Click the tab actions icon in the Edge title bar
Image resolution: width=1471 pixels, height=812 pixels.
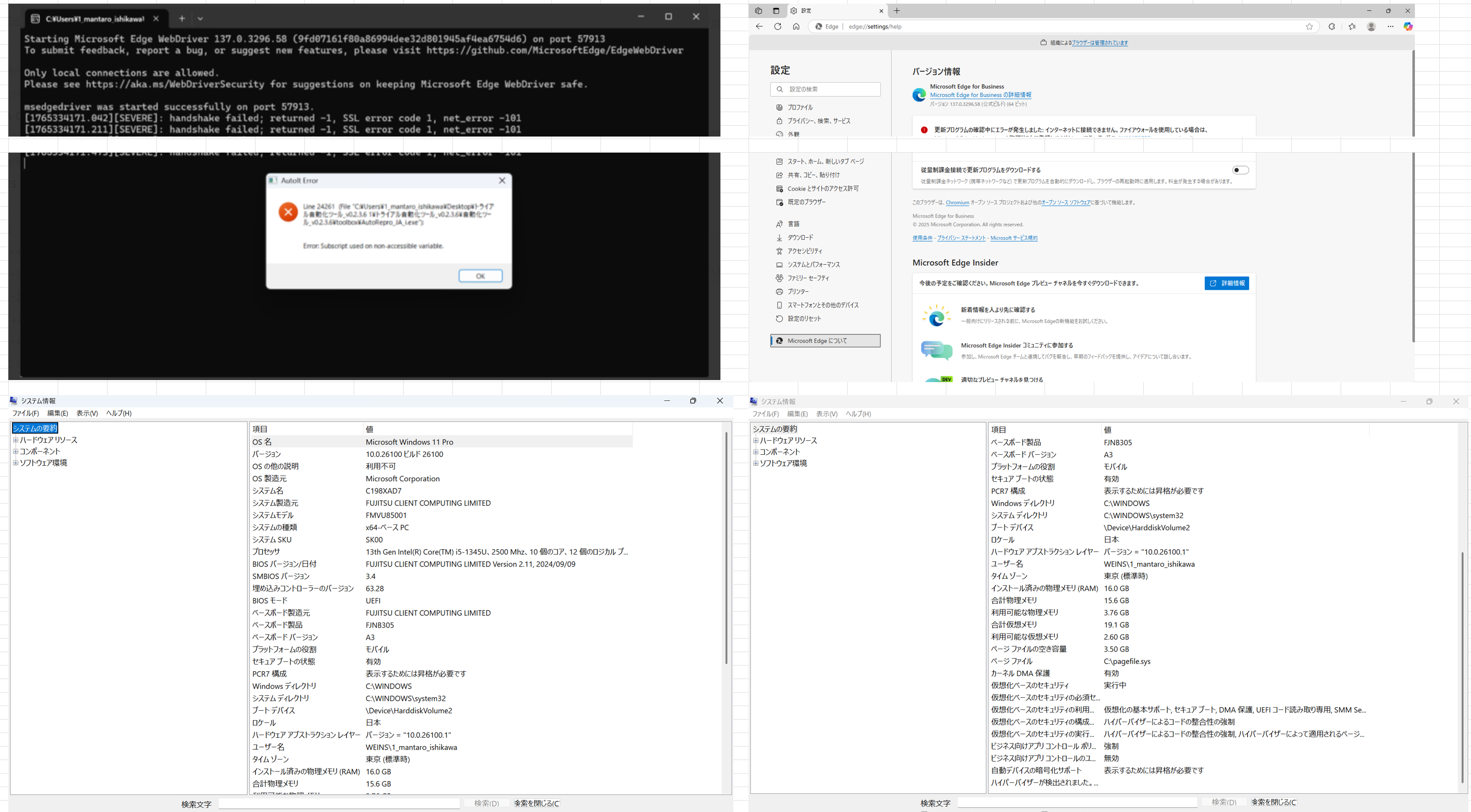[776, 11]
